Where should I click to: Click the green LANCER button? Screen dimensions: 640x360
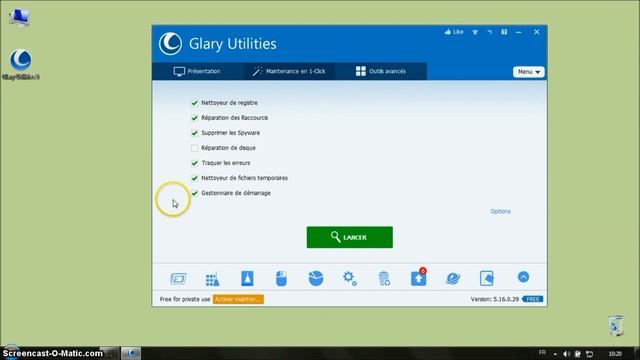pyautogui.click(x=350, y=237)
